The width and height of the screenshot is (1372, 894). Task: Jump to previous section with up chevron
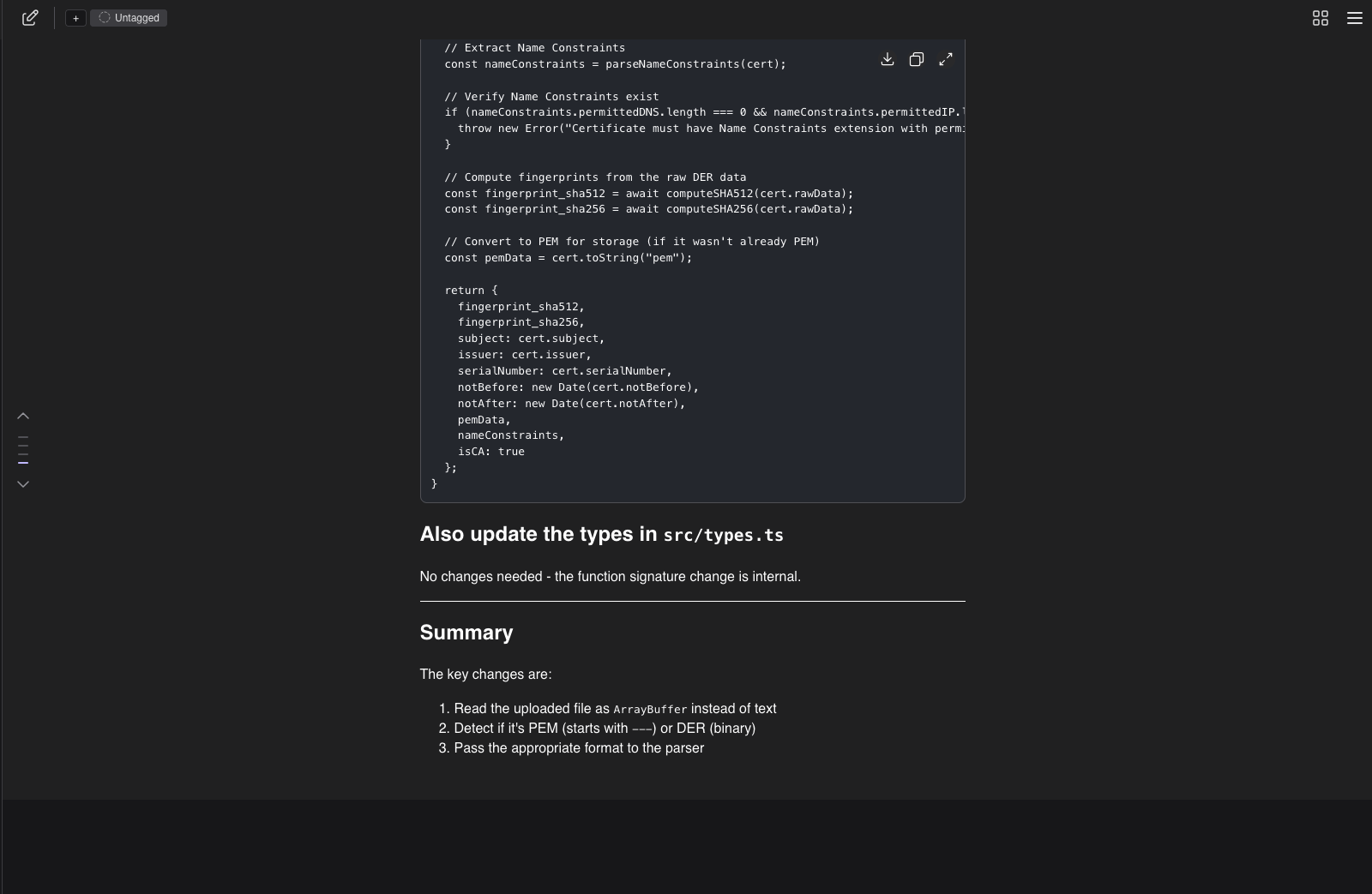(x=23, y=416)
